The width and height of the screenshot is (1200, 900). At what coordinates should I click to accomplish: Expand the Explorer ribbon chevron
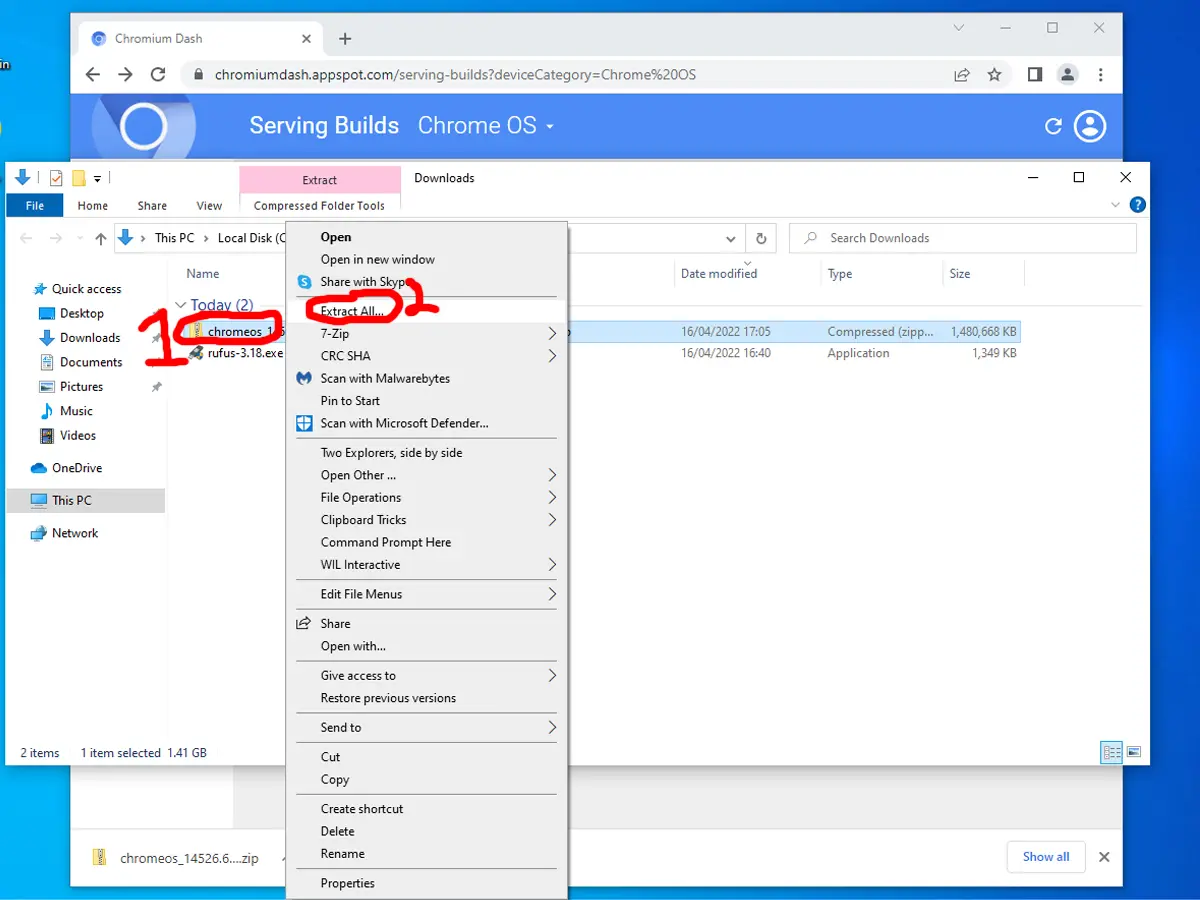(1116, 205)
